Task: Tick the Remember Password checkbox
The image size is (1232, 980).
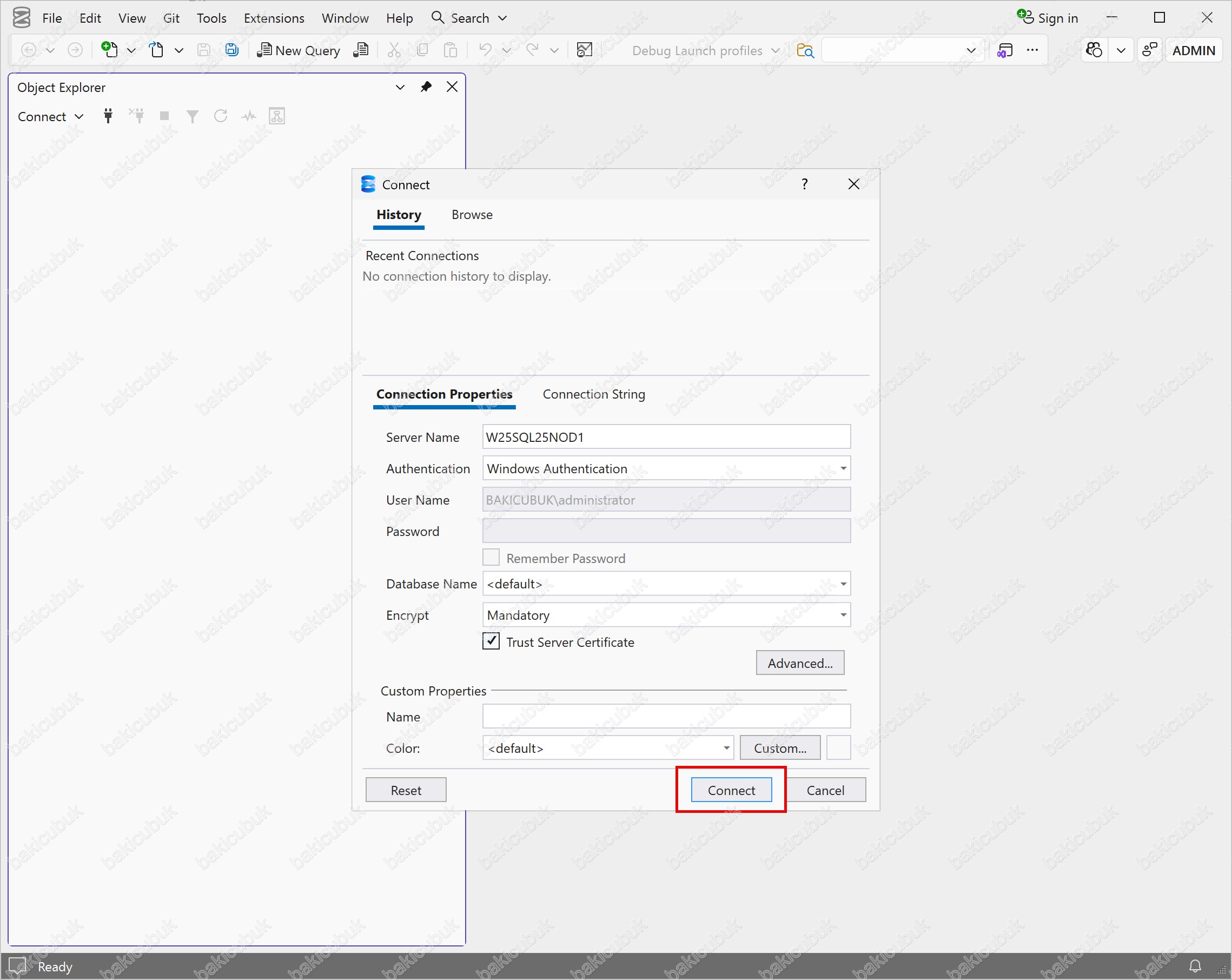Action: click(x=491, y=558)
